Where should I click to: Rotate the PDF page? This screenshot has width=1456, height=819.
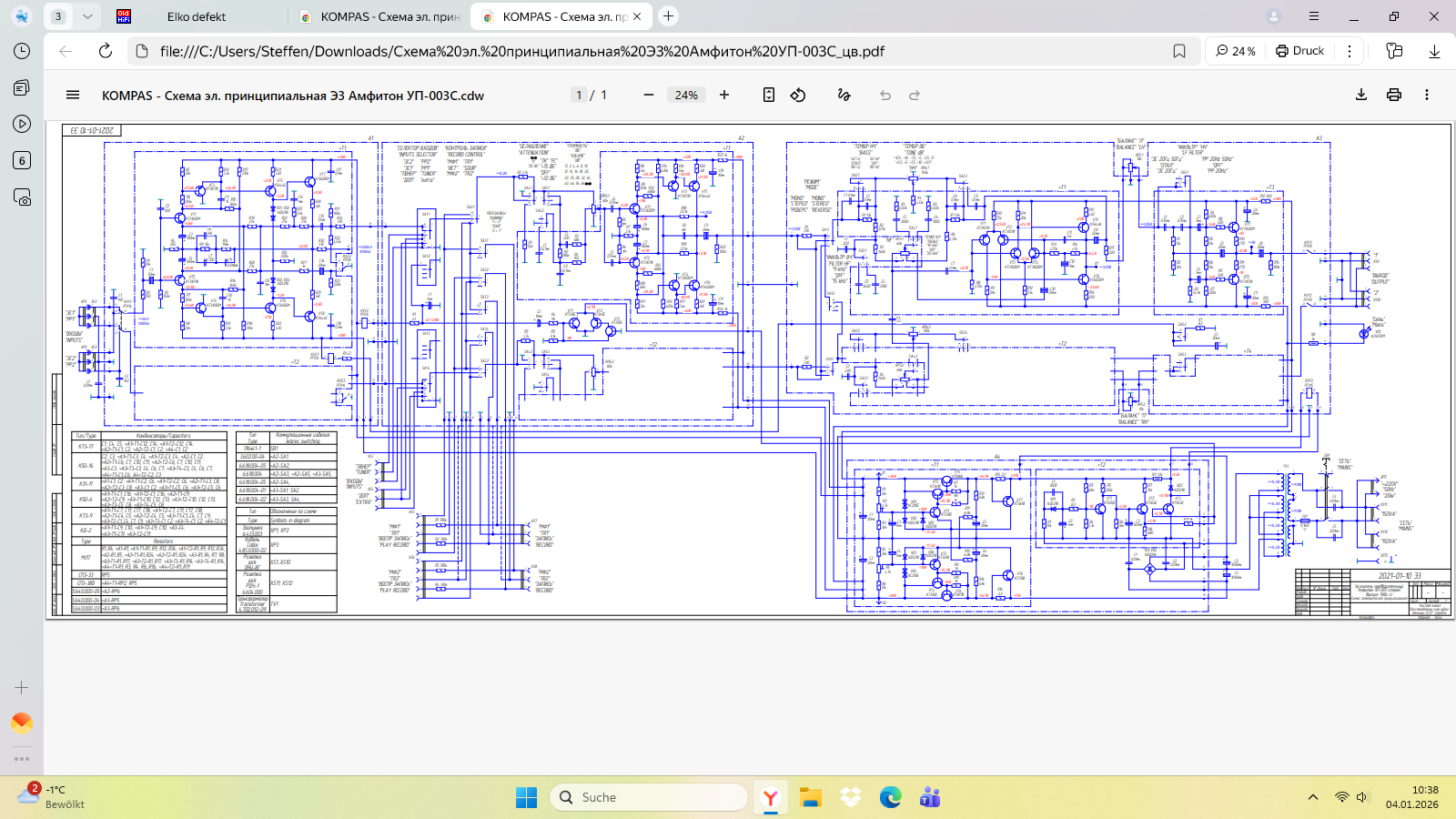click(798, 95)
